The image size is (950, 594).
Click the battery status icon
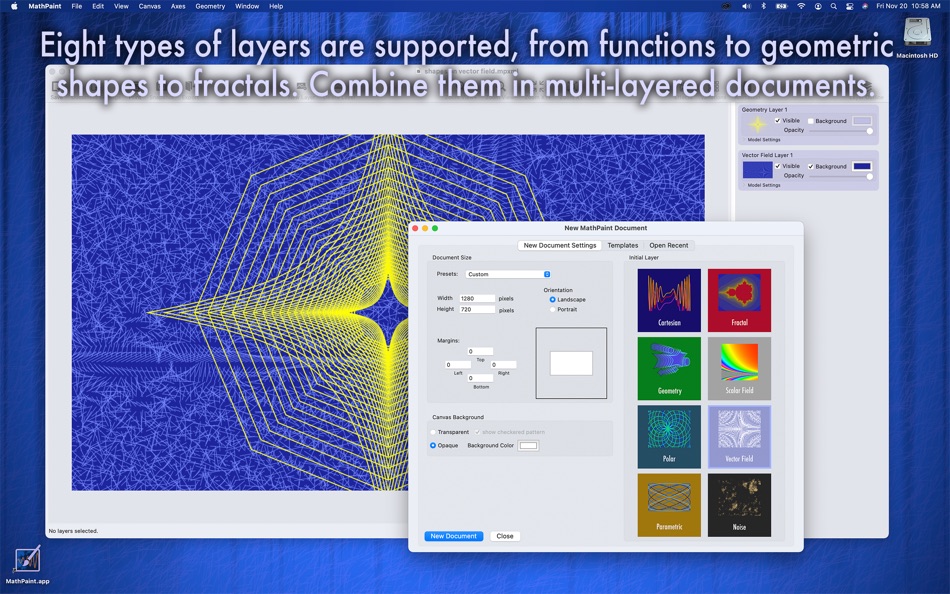pos(782,6)
